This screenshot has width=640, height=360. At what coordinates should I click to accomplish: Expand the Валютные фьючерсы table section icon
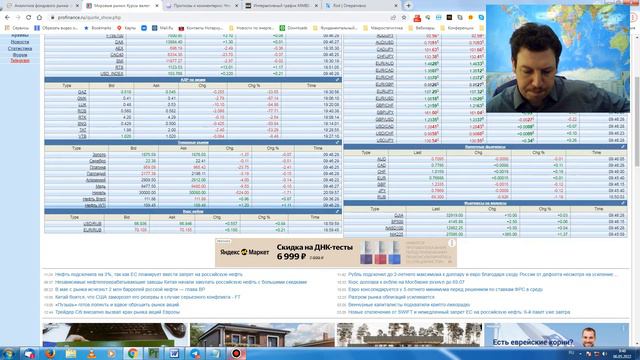tap(623, 147)
